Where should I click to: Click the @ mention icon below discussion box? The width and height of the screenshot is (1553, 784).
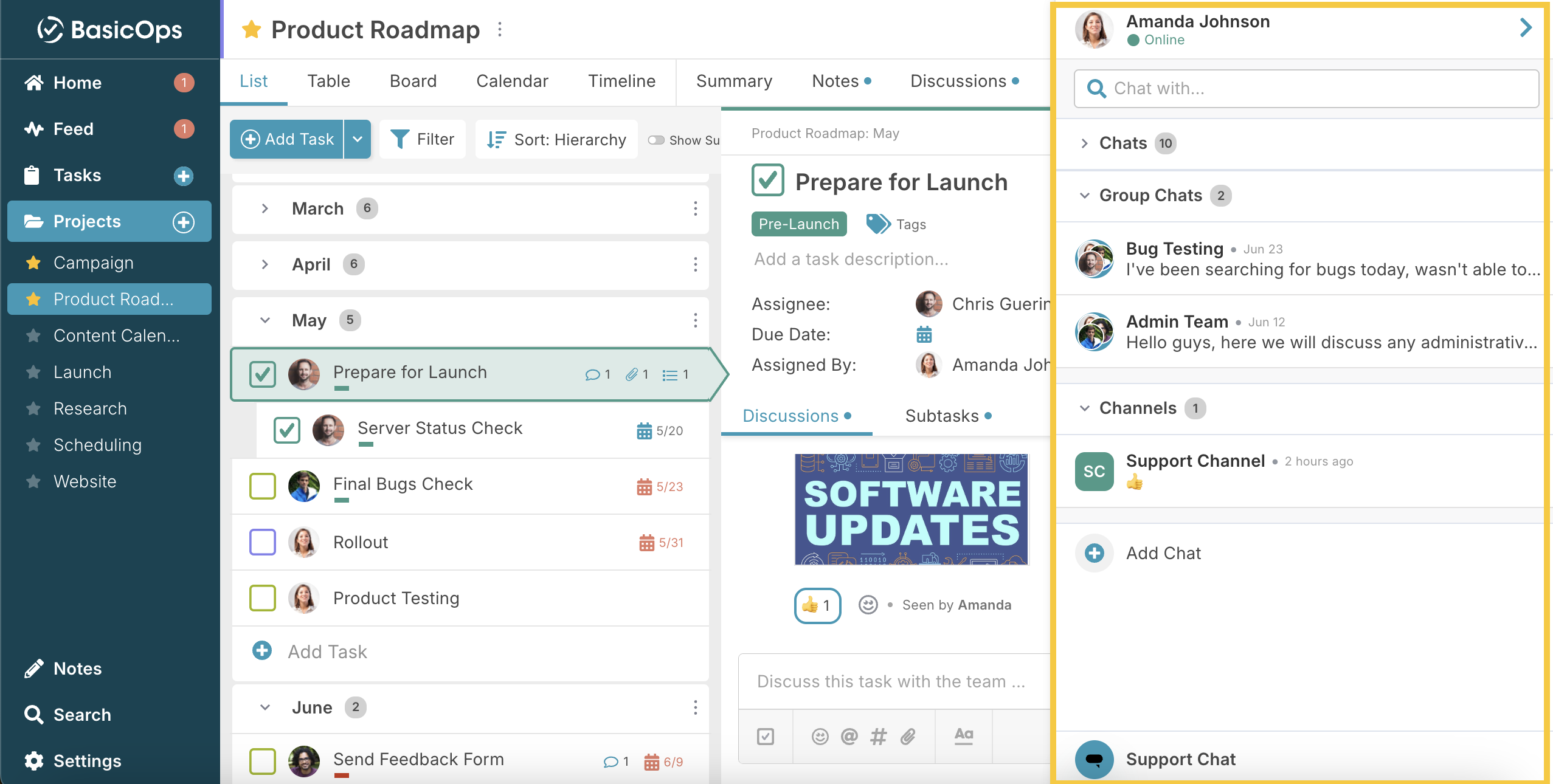pos(848,737)
